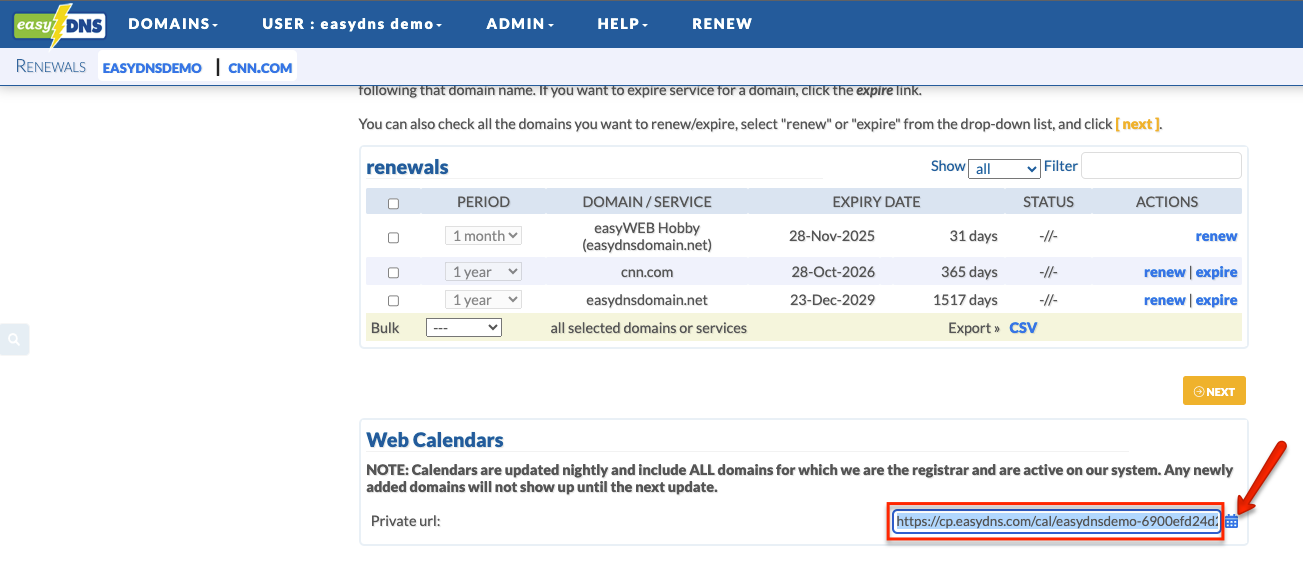Tick the cnn.com row checkbox
1303x574 pixels.
[x=393, y=272]
